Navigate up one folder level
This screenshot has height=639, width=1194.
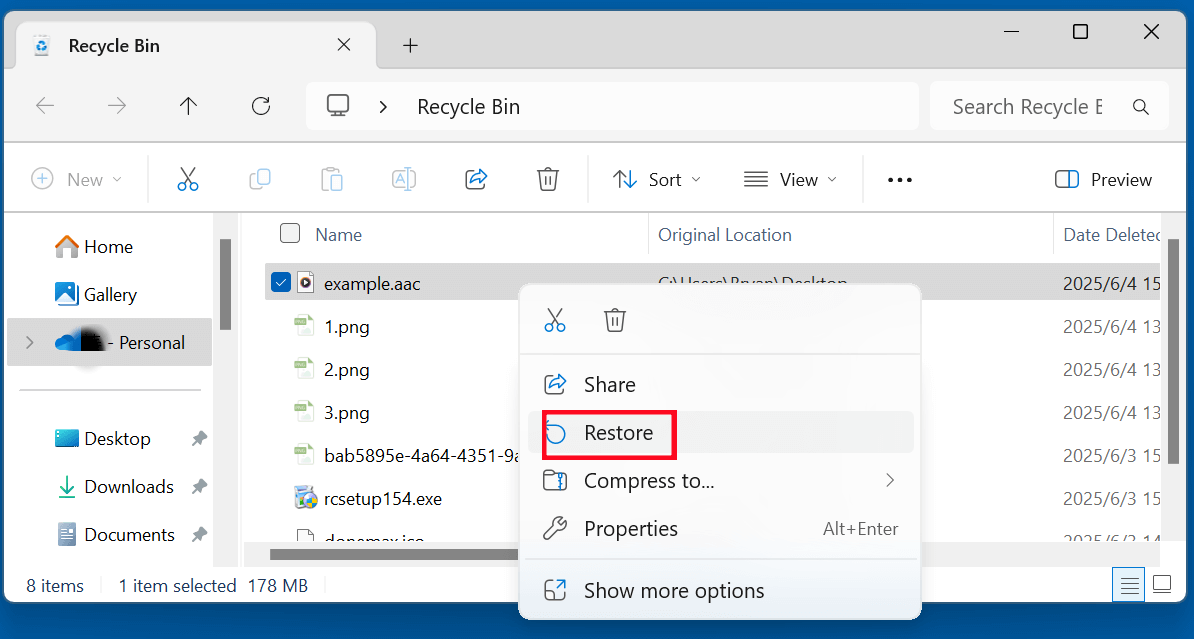188,105
